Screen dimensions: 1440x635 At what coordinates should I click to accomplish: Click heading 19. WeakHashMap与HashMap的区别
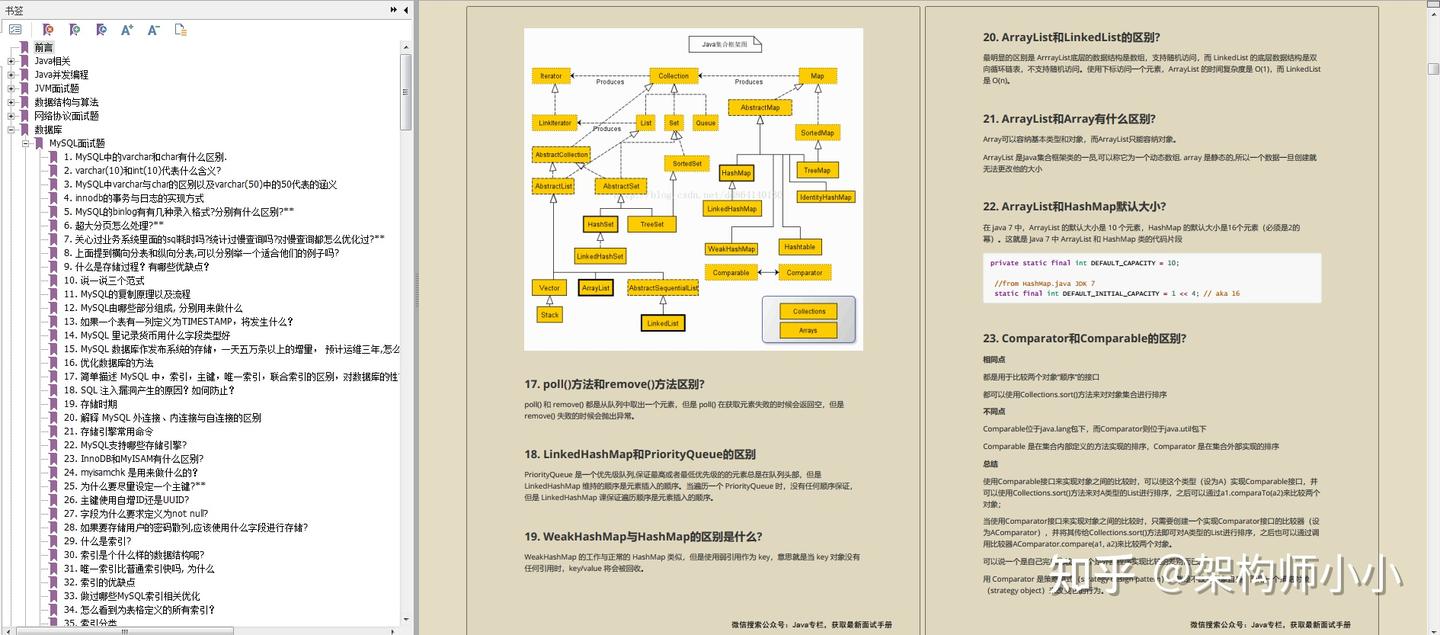coord(643,536)
